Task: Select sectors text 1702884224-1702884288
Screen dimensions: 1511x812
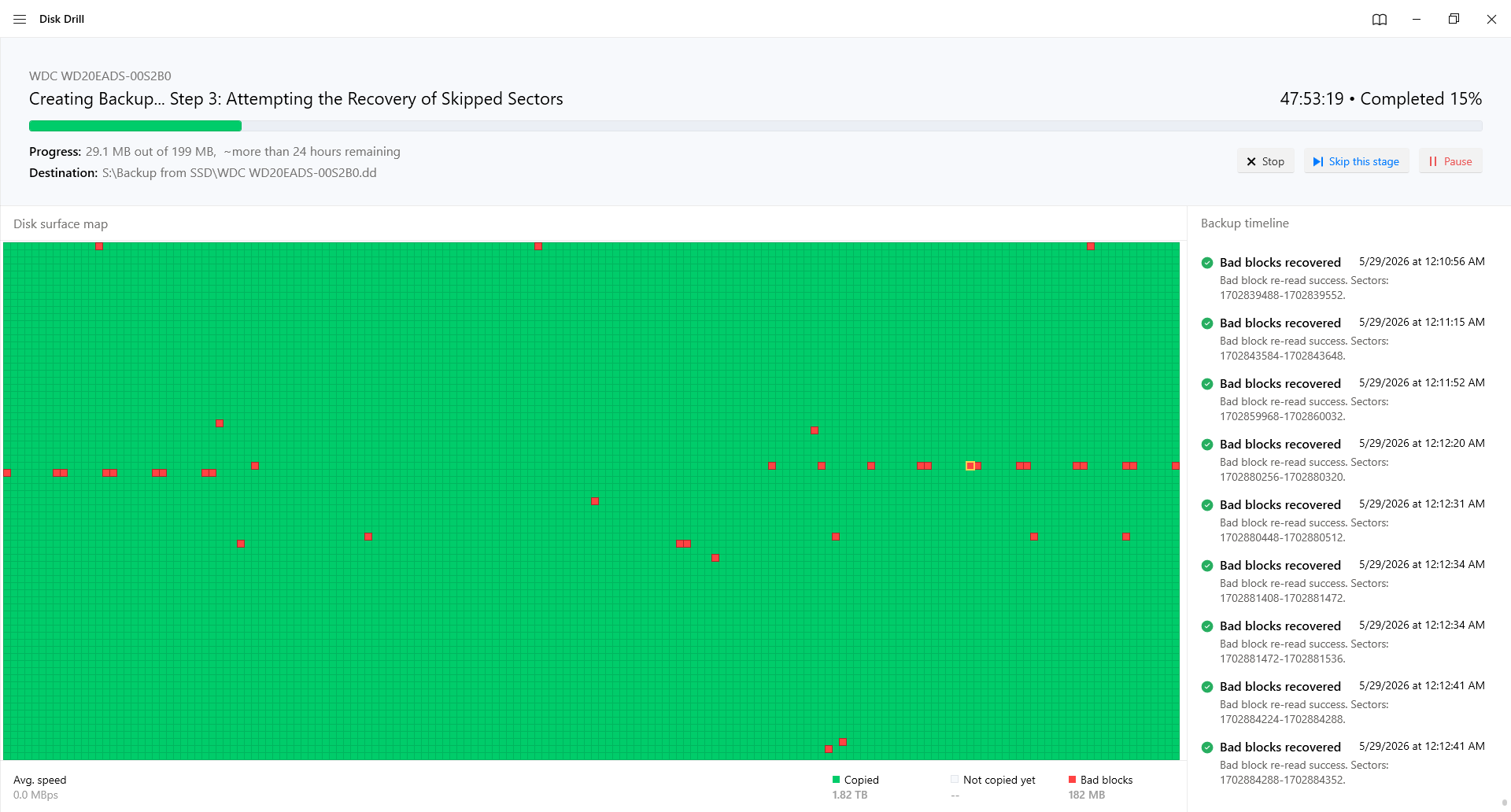Action: 1282,719
